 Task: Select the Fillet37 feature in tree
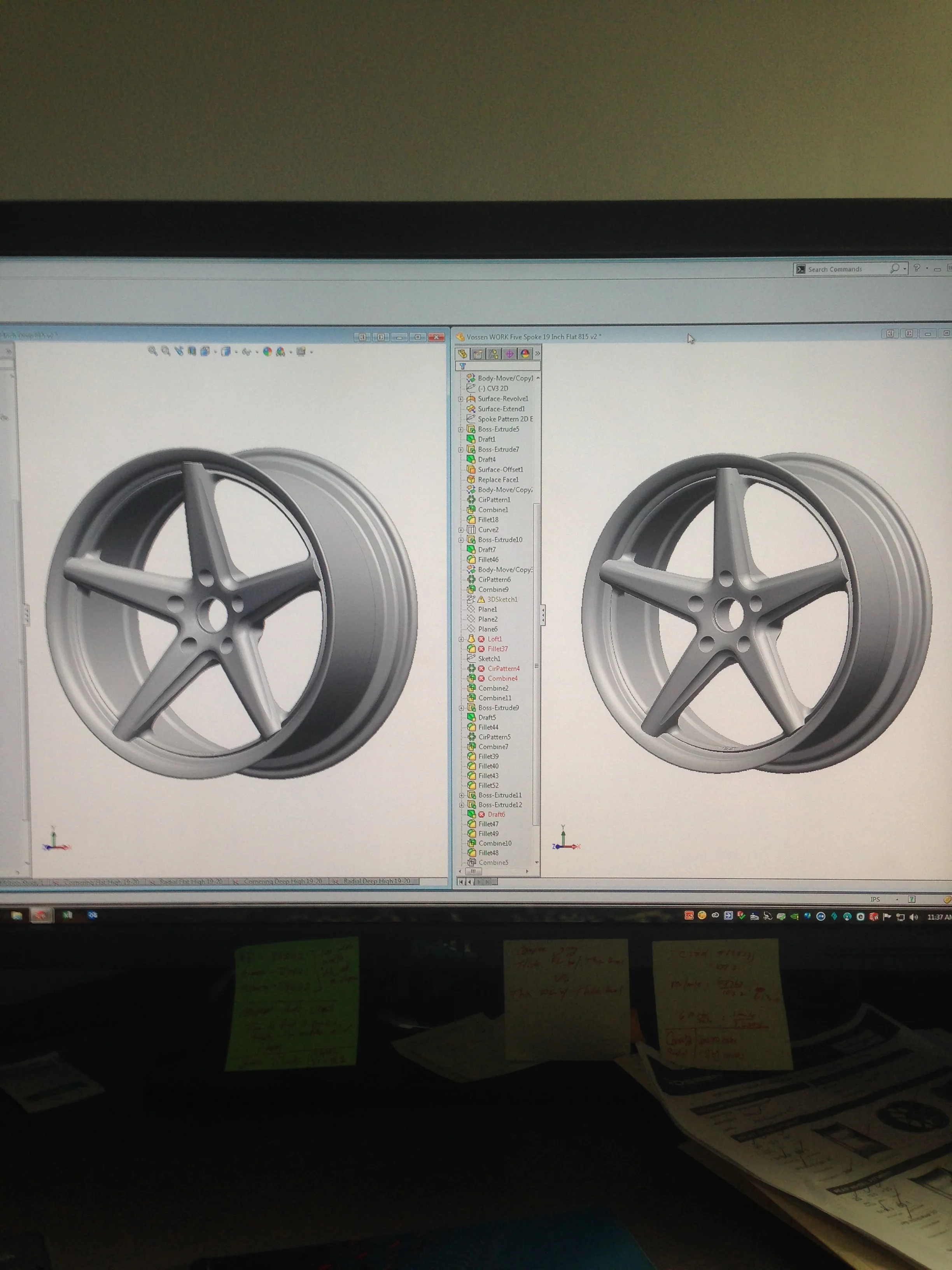pyautogui.click(x=497, y=649)
